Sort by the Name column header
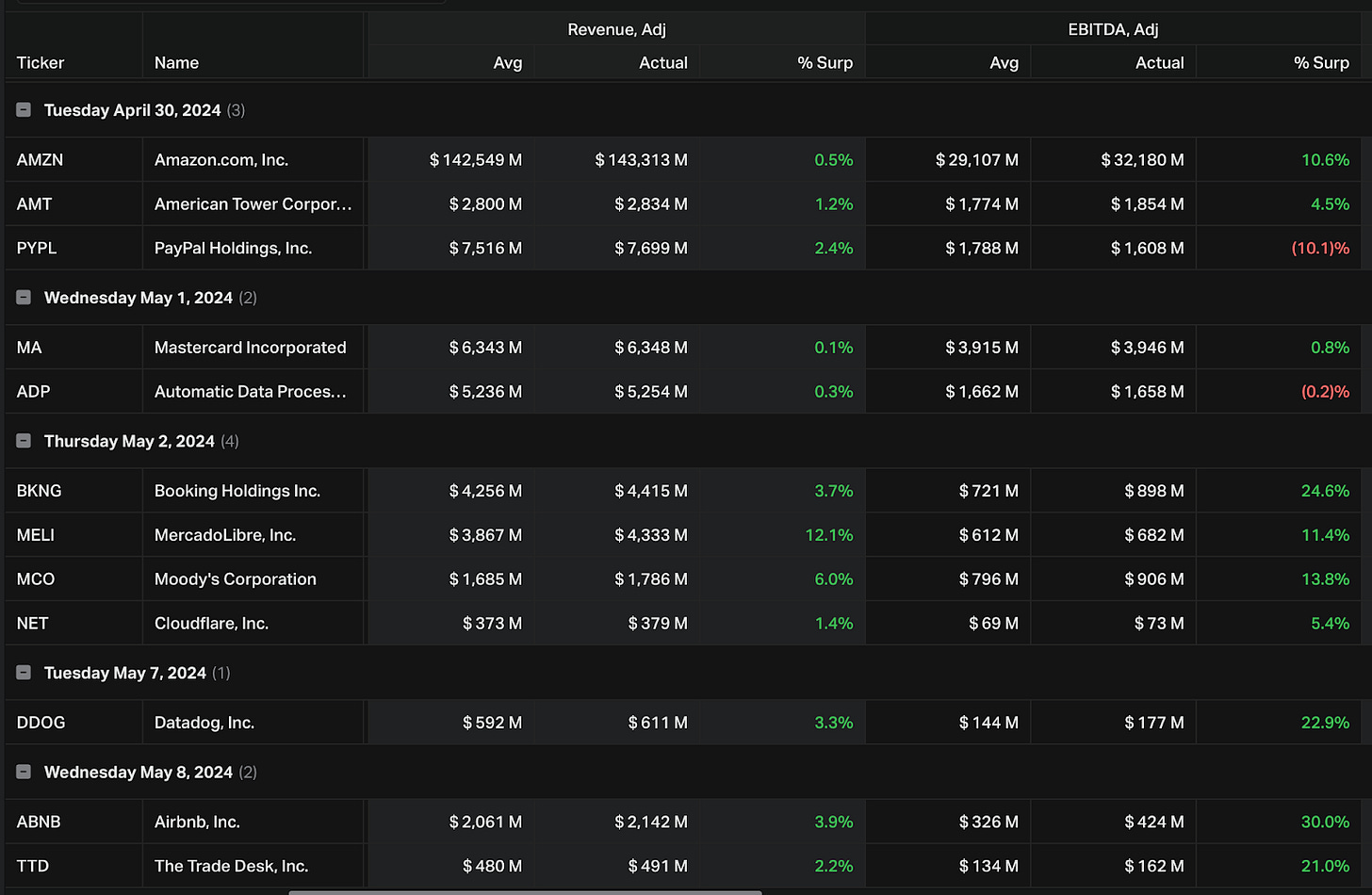This screenshot has width=1372, height=895. point(176,63)
